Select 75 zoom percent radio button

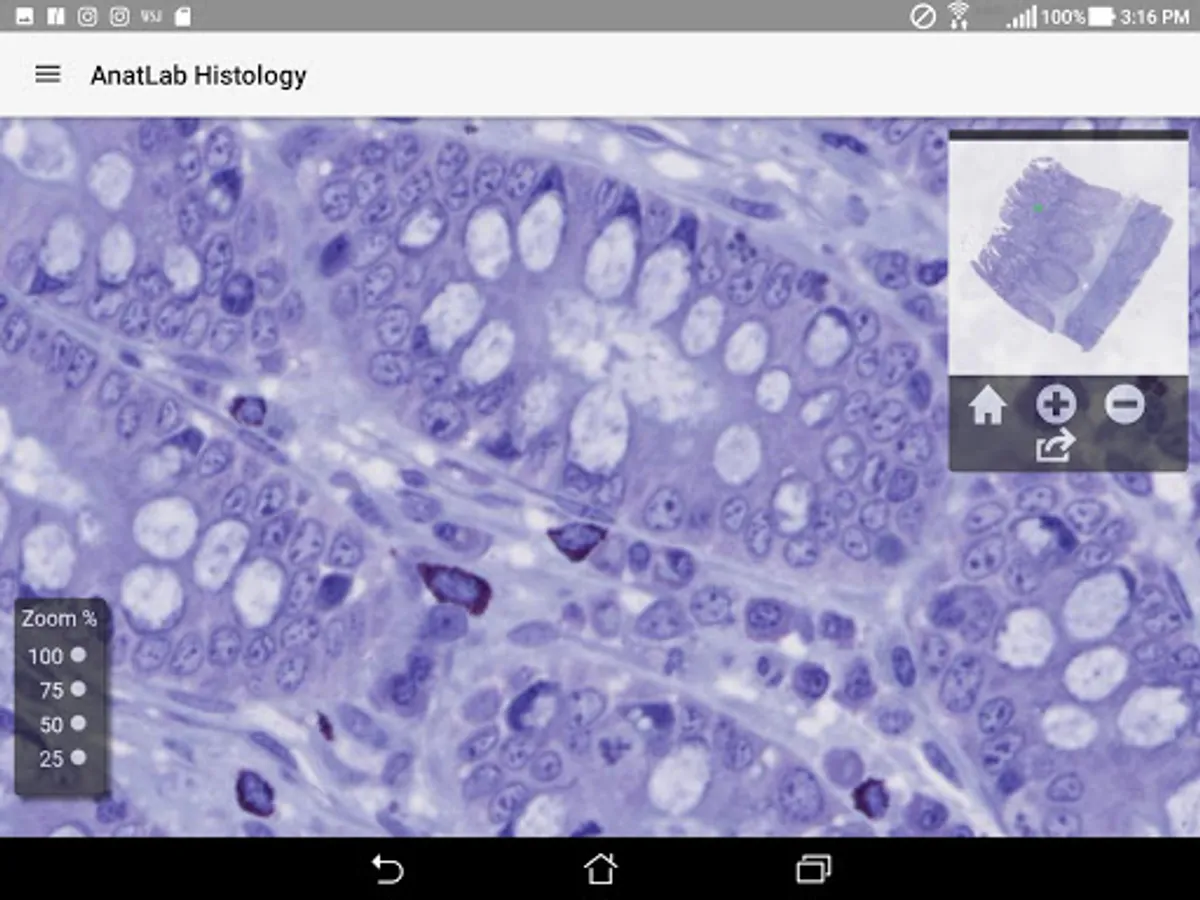[78, 689]
